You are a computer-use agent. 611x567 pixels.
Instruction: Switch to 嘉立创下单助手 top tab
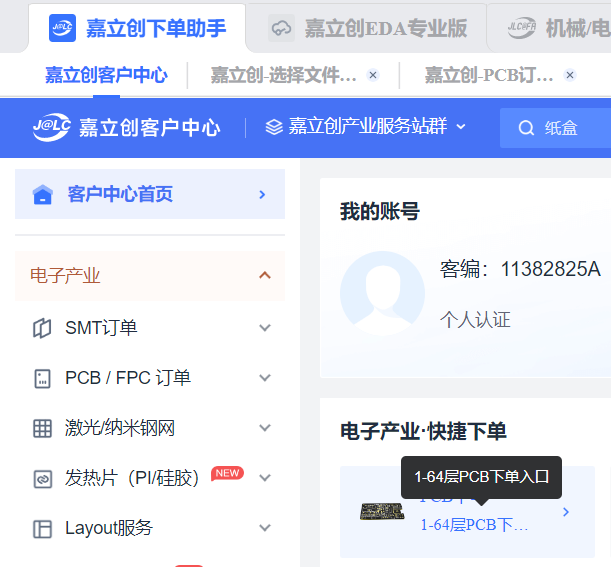pos(137,28)
